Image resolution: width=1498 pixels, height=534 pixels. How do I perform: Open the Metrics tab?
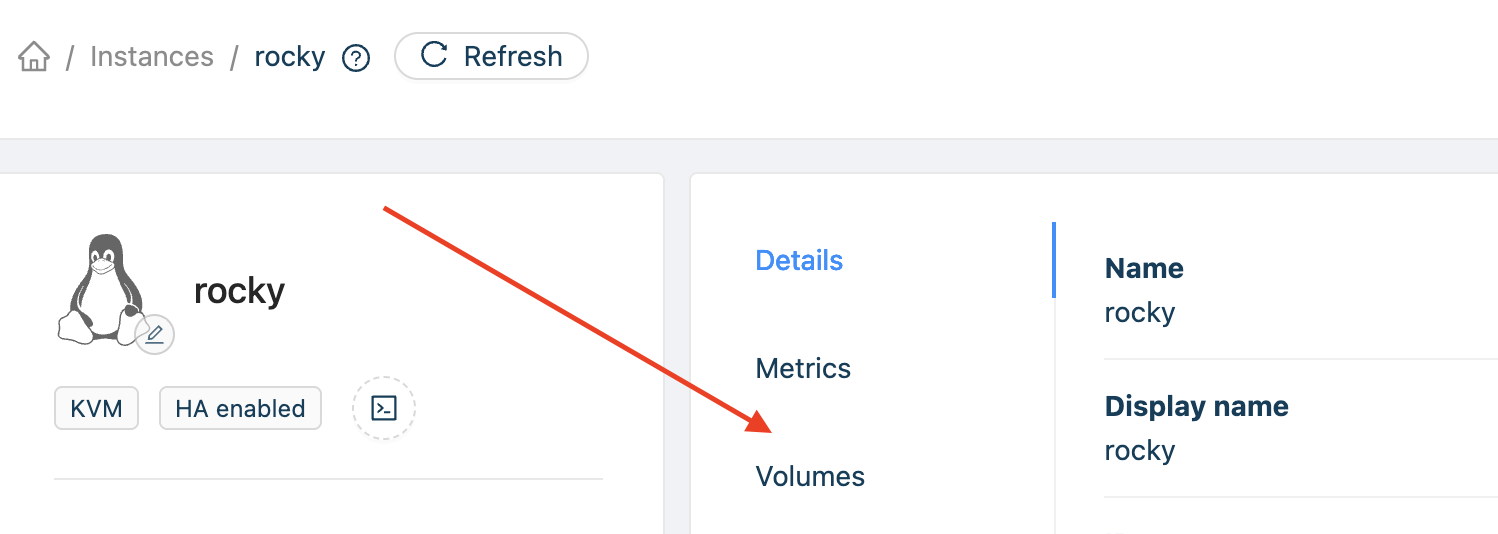click(803, 368)
